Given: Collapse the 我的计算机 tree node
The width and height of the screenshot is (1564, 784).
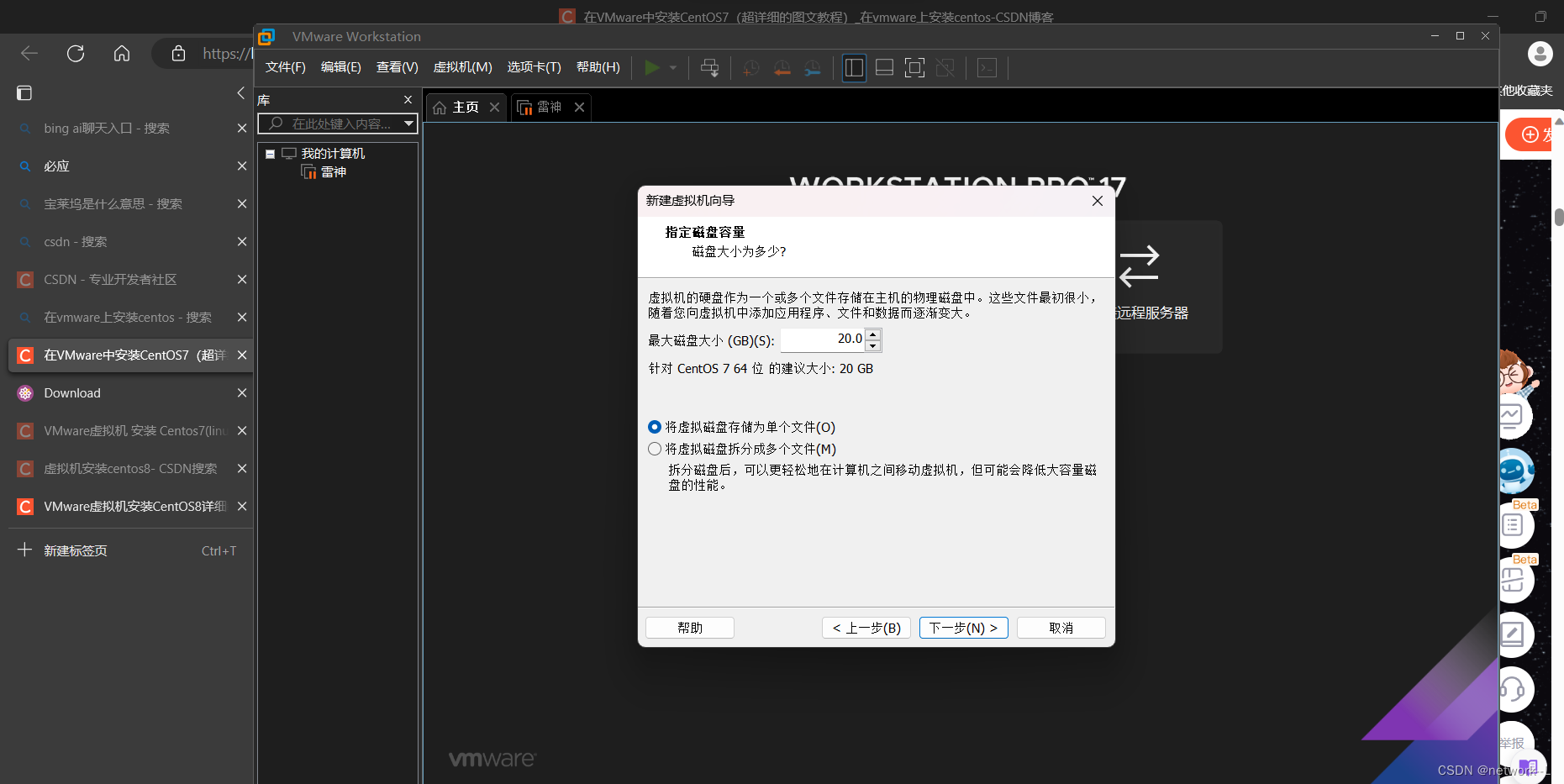Looking at the screenshot, I should click(x=271, y=154).
